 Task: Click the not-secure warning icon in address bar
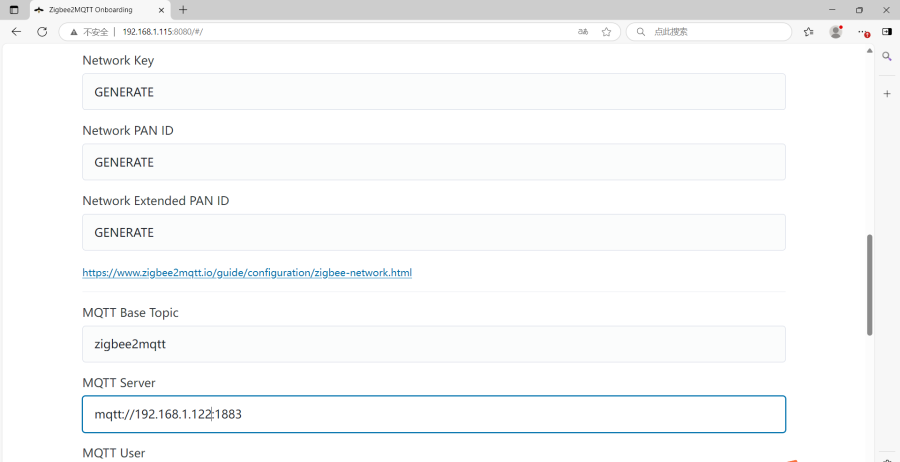73,32
